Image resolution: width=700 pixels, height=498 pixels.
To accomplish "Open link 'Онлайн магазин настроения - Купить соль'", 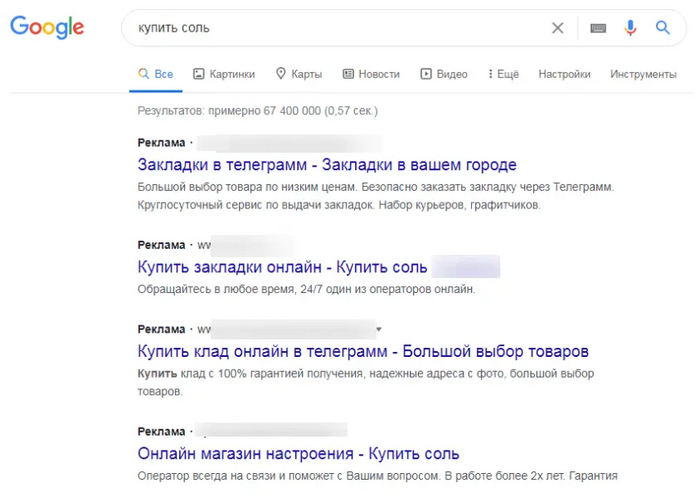I will pos(298,453).
